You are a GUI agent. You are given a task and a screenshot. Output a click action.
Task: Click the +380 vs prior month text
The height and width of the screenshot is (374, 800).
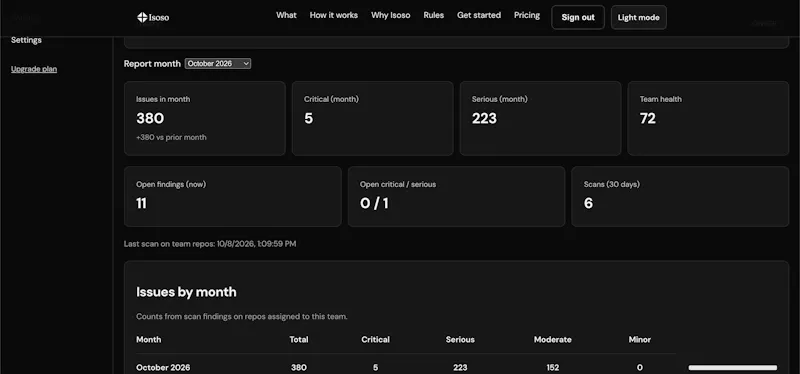tap(171, 137)
